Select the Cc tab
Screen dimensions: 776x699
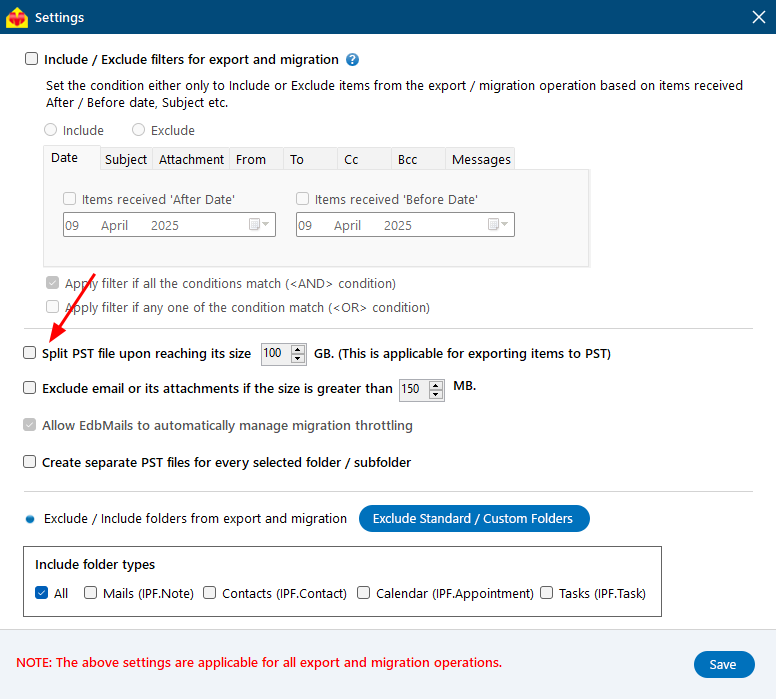(365, 159)
